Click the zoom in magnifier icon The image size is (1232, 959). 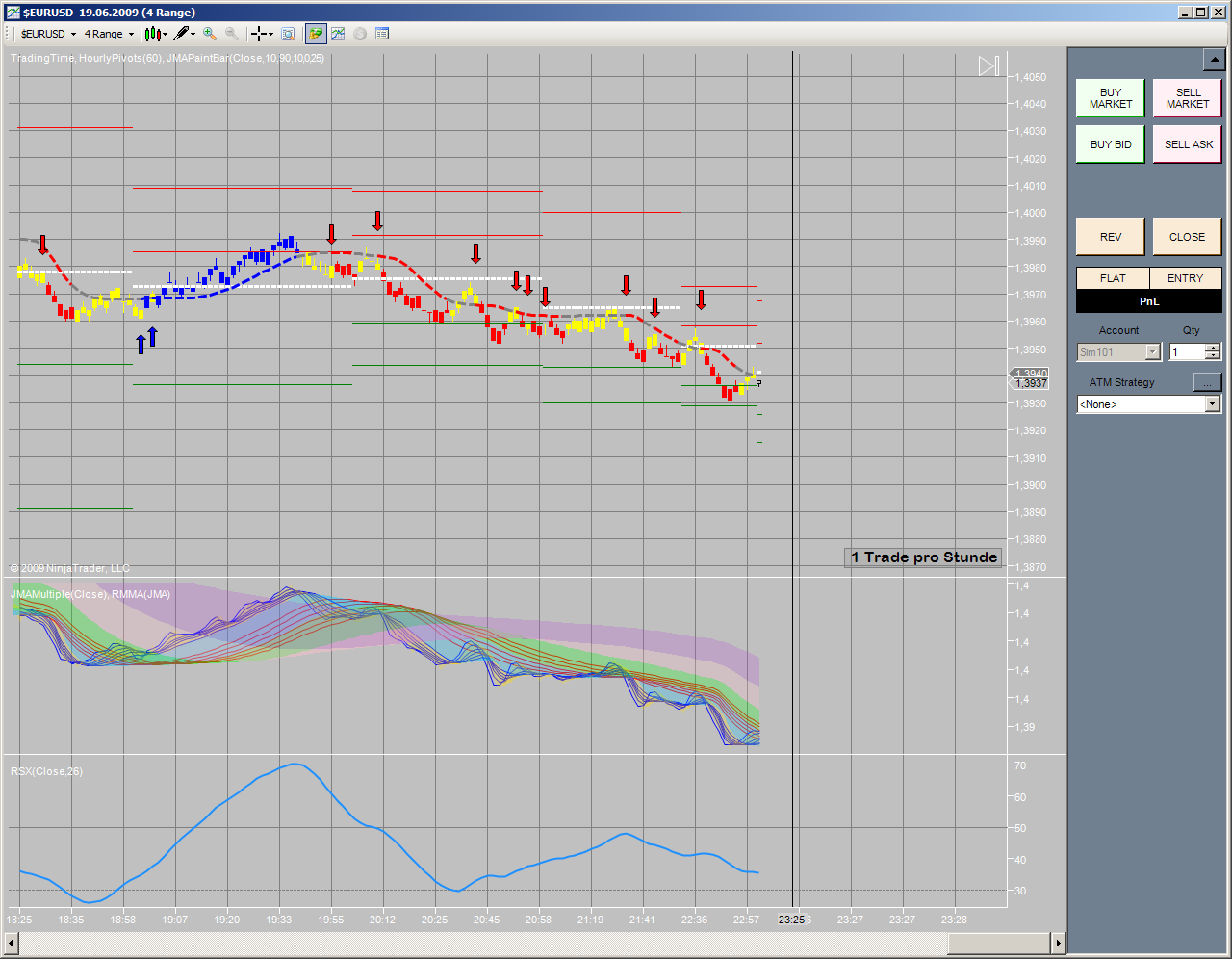click(210, 34)
